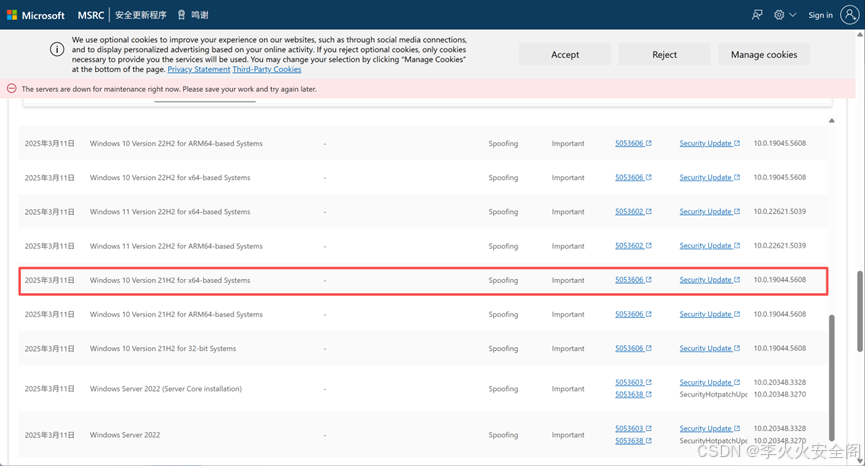Open 5053606 for Windows 10 21H2 x64

coord(633,280)
